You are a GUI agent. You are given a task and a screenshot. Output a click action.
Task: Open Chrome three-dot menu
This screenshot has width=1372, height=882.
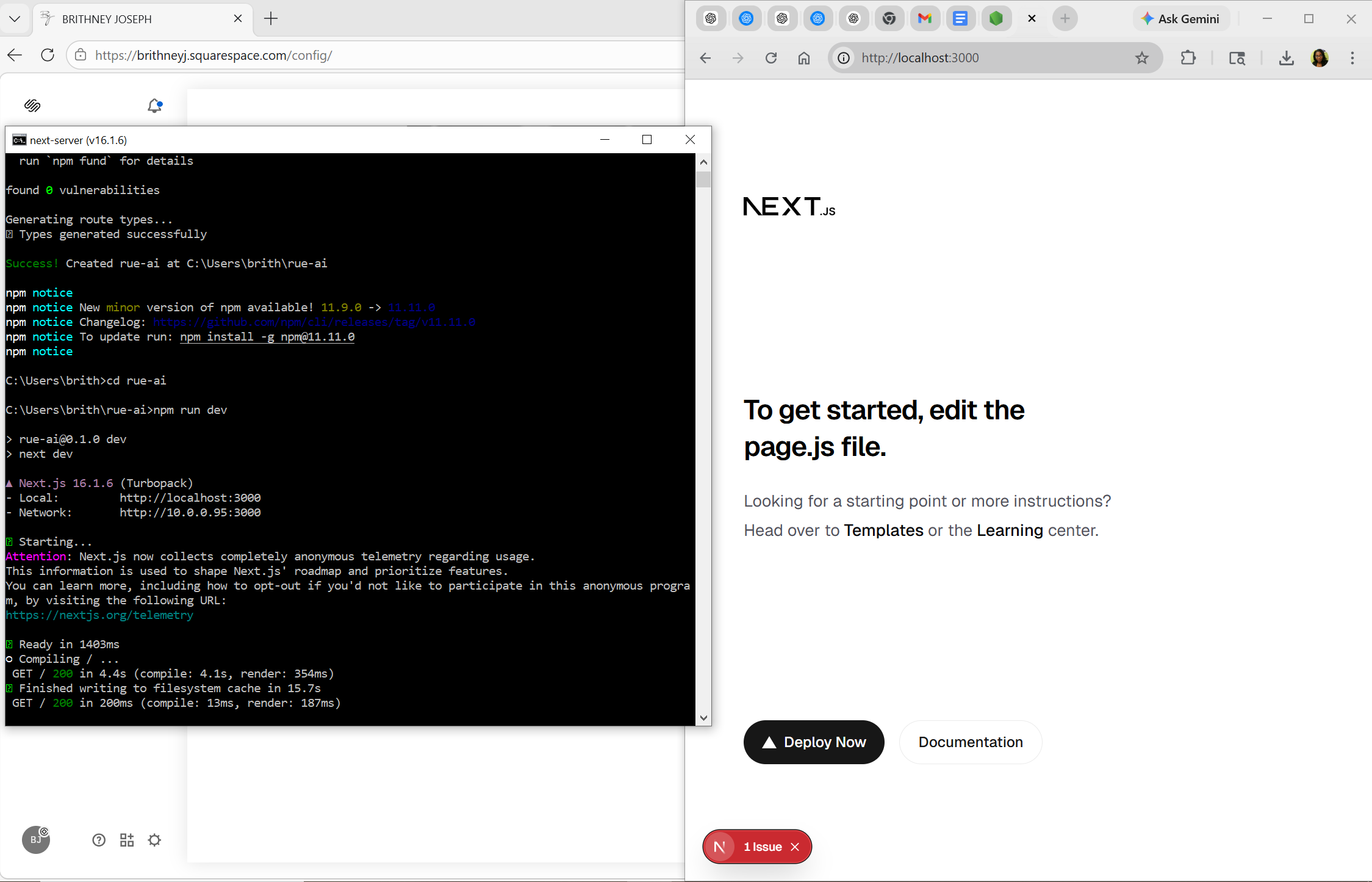click(1352, 58)
